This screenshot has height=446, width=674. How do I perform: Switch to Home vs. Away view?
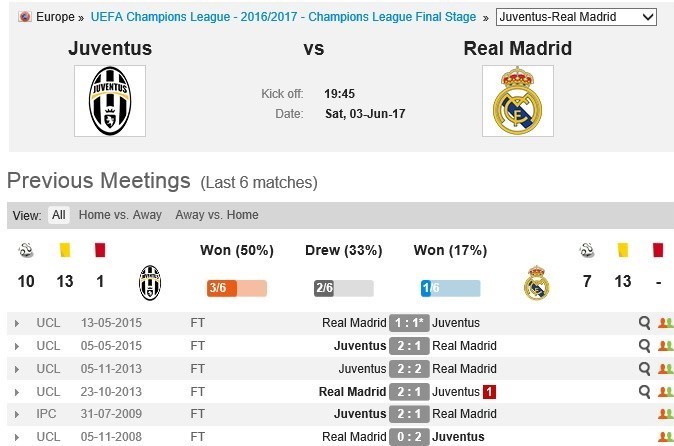[120, 215]
